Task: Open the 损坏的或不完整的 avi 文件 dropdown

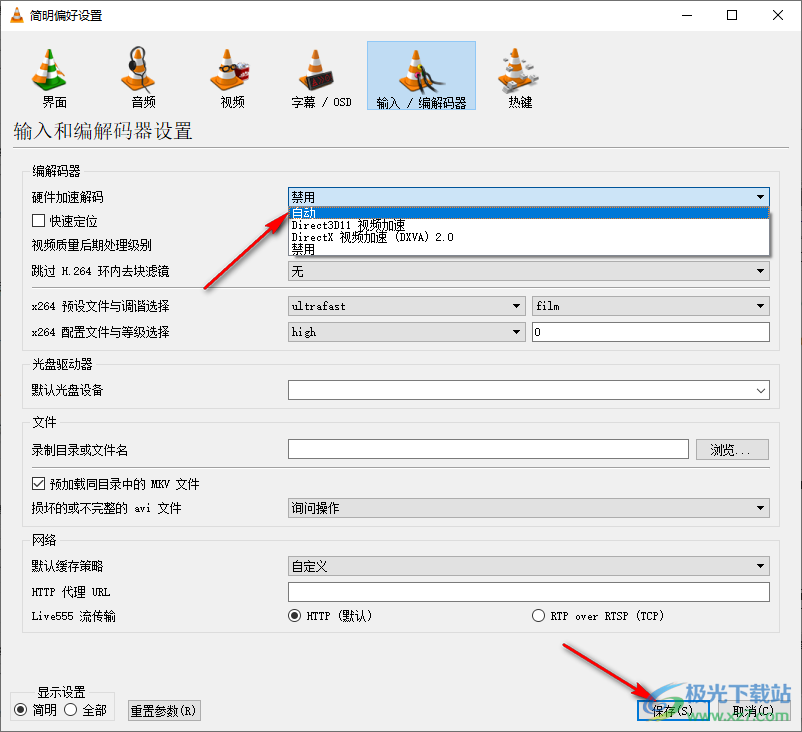Action: point(529,508)
